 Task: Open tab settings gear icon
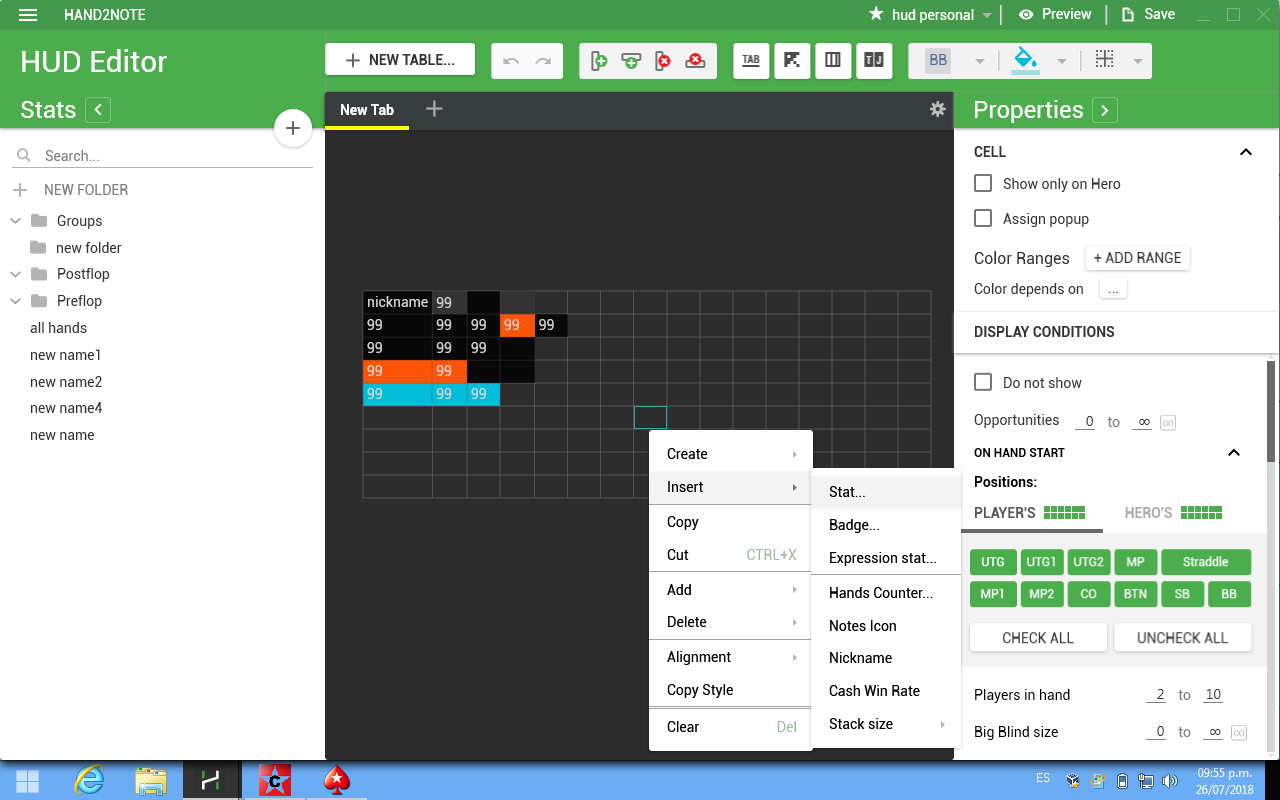937,109
